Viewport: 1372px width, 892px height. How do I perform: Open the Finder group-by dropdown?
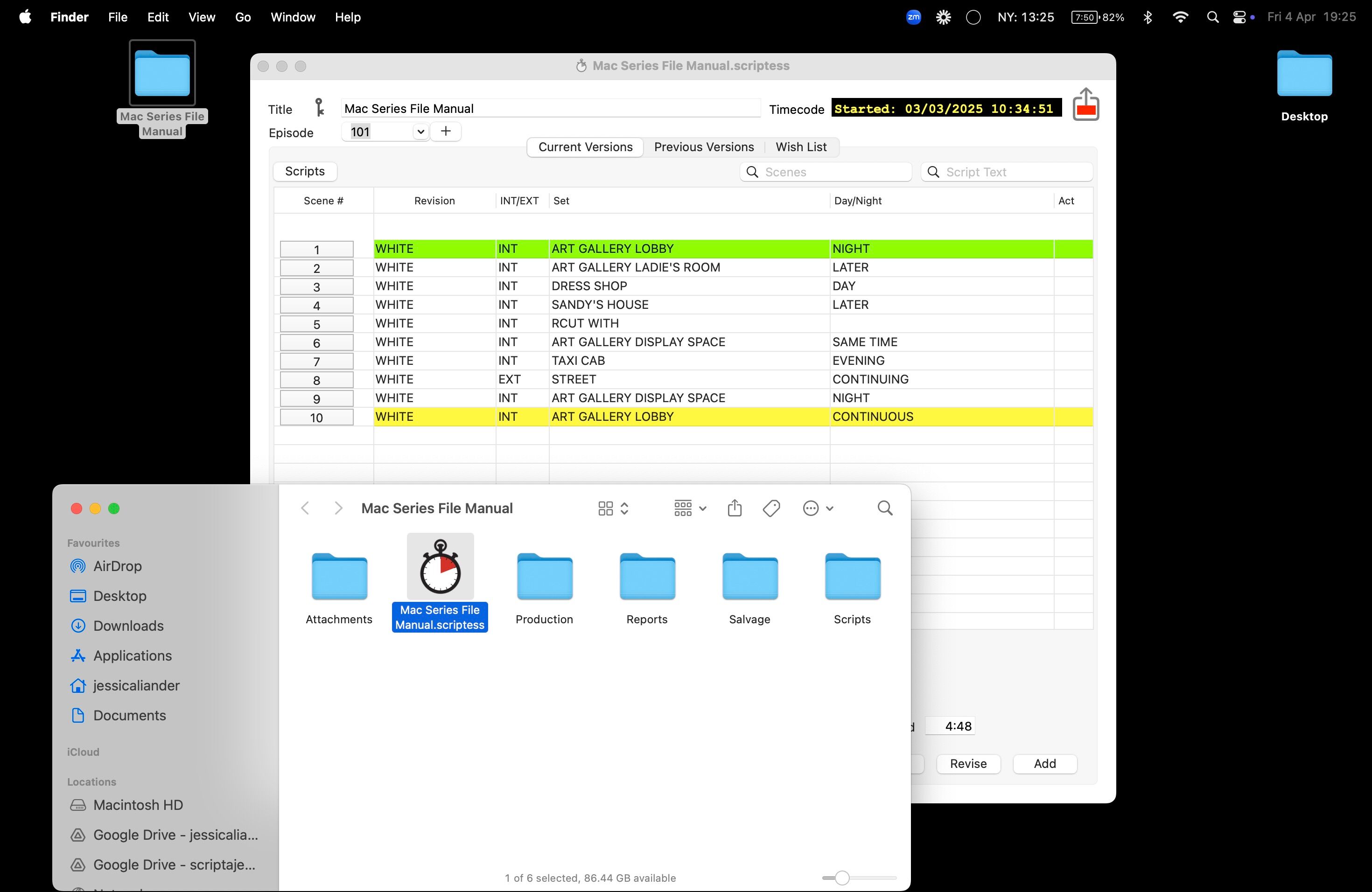[689, 508]
